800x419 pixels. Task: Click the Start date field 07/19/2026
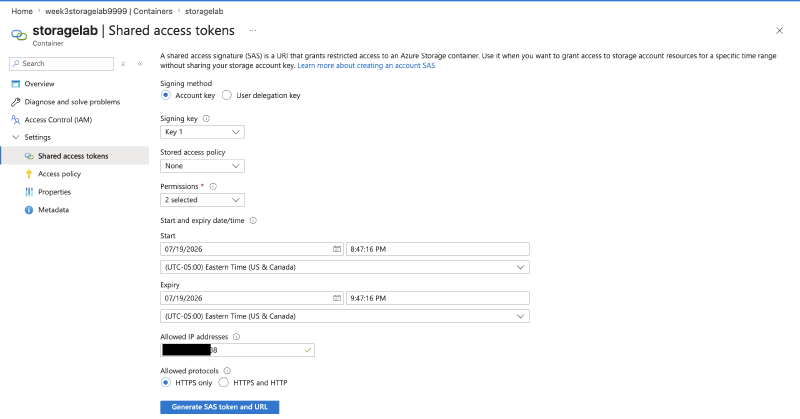pos(252,249)
